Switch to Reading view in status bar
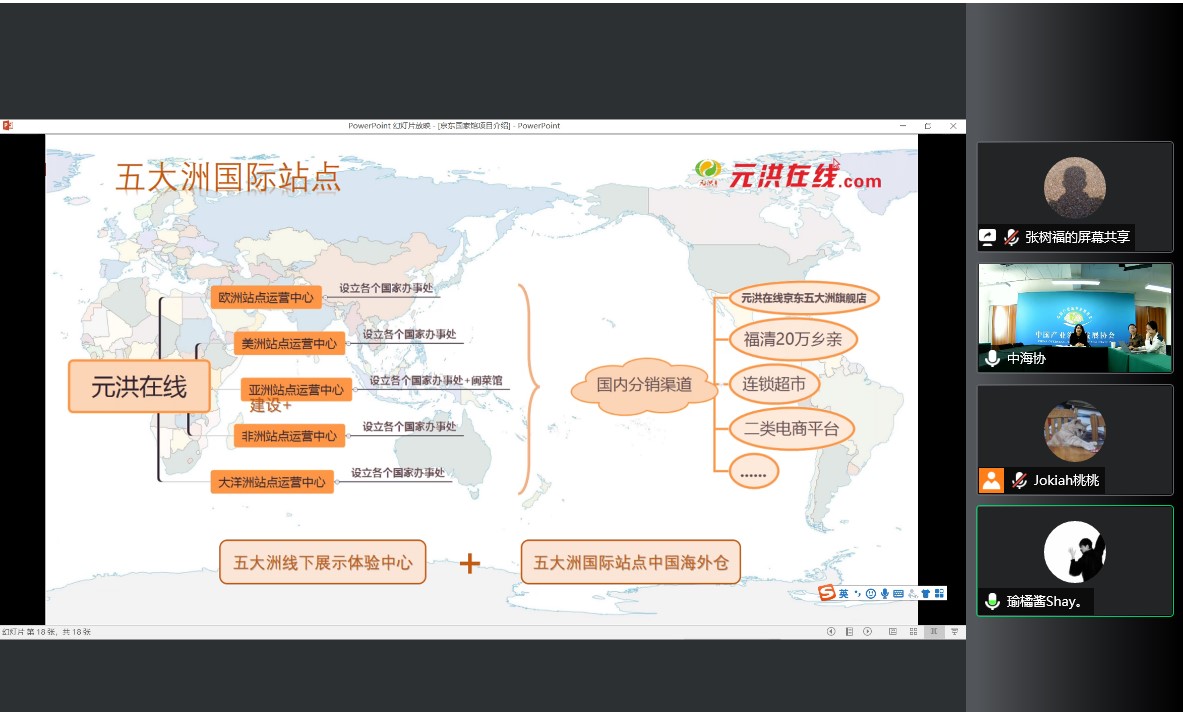The image size is (1183, 712). pos(934,631)
